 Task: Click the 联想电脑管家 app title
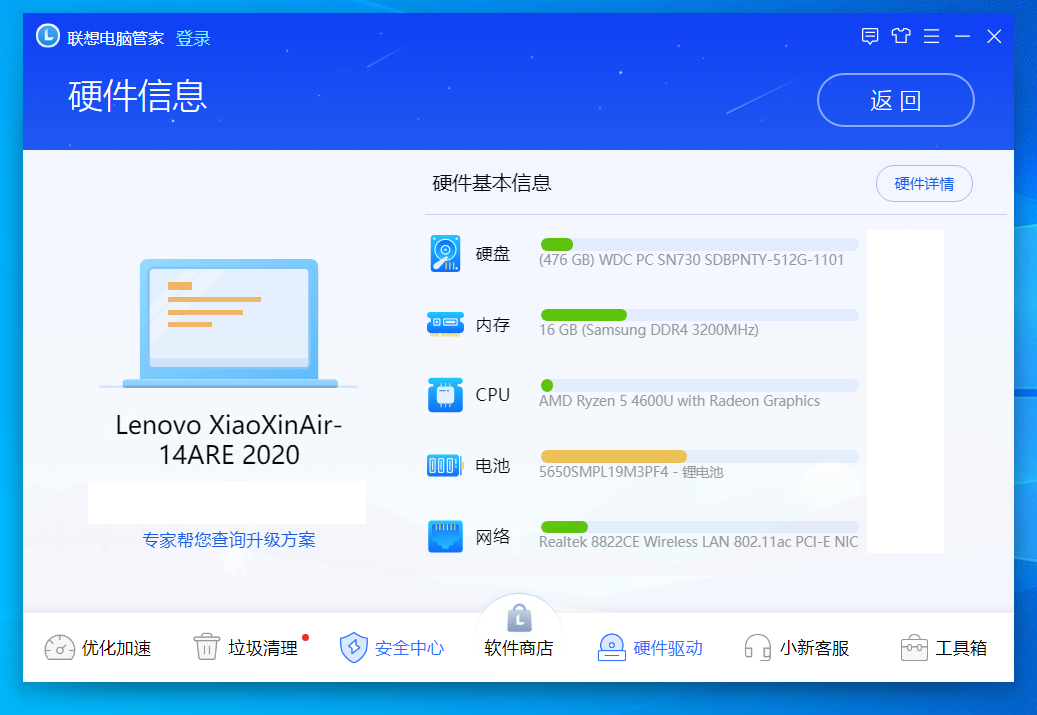(115, 38)
